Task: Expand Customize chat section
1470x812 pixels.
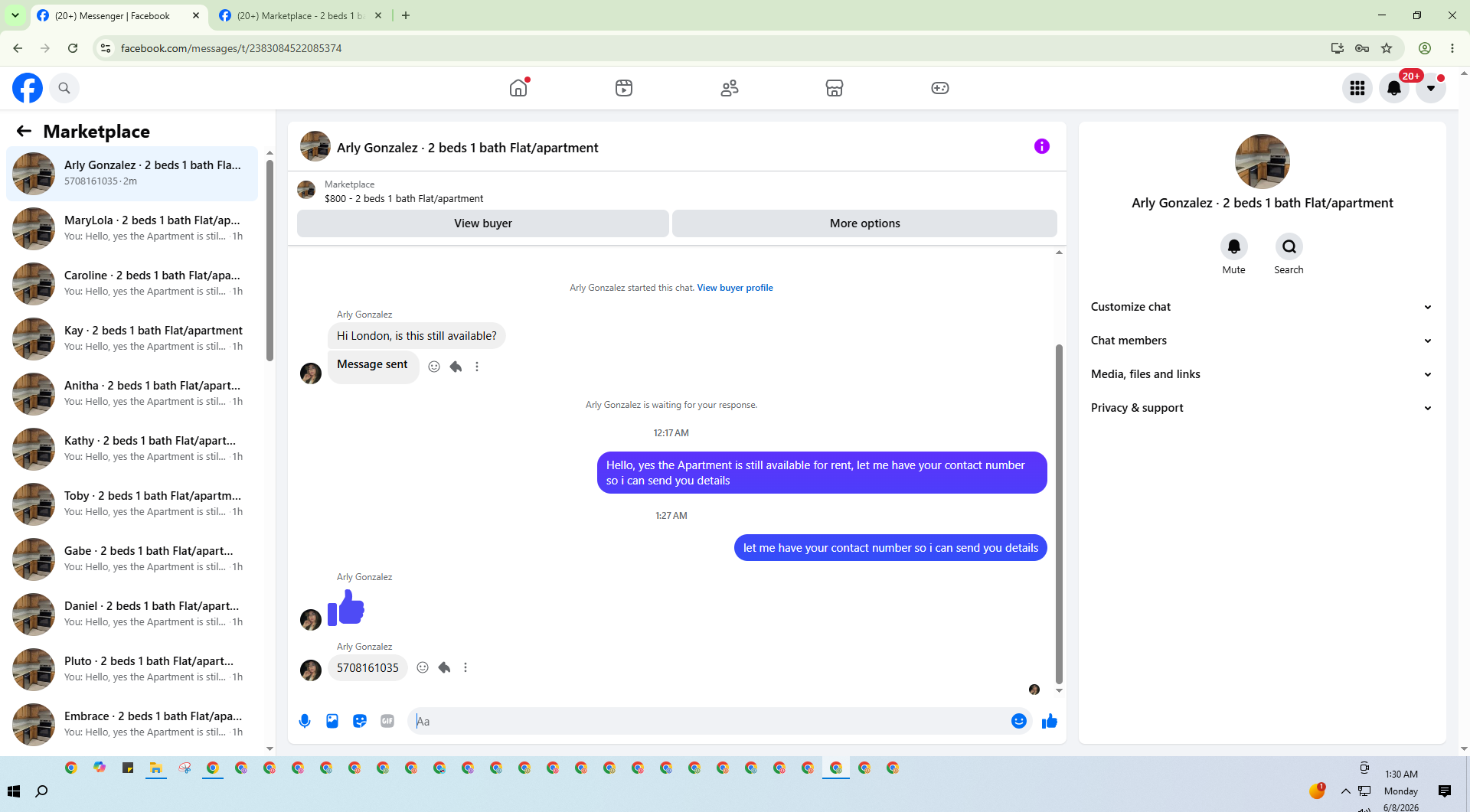Action: click(x=1262, y=307)
